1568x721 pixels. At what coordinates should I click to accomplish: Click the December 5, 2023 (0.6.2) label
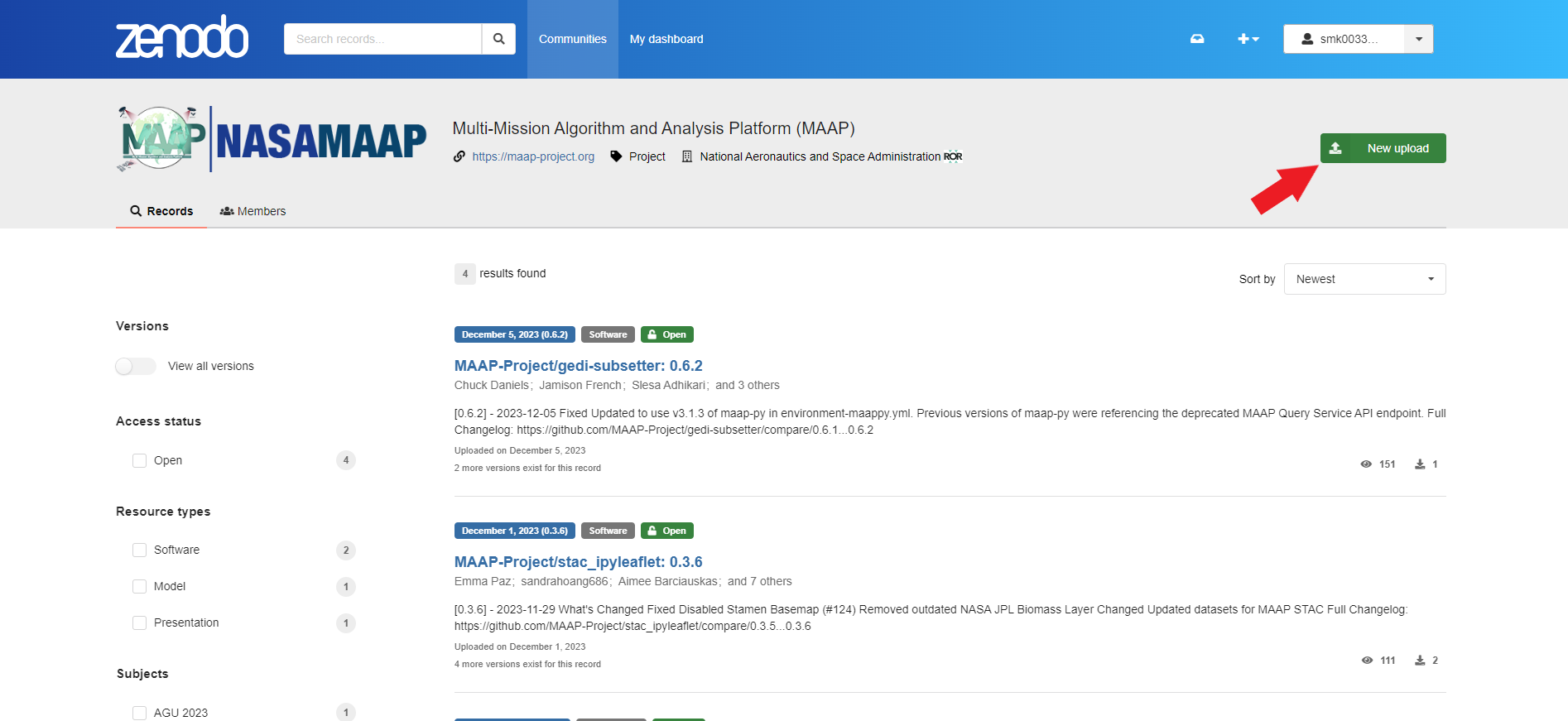(515, 334)
